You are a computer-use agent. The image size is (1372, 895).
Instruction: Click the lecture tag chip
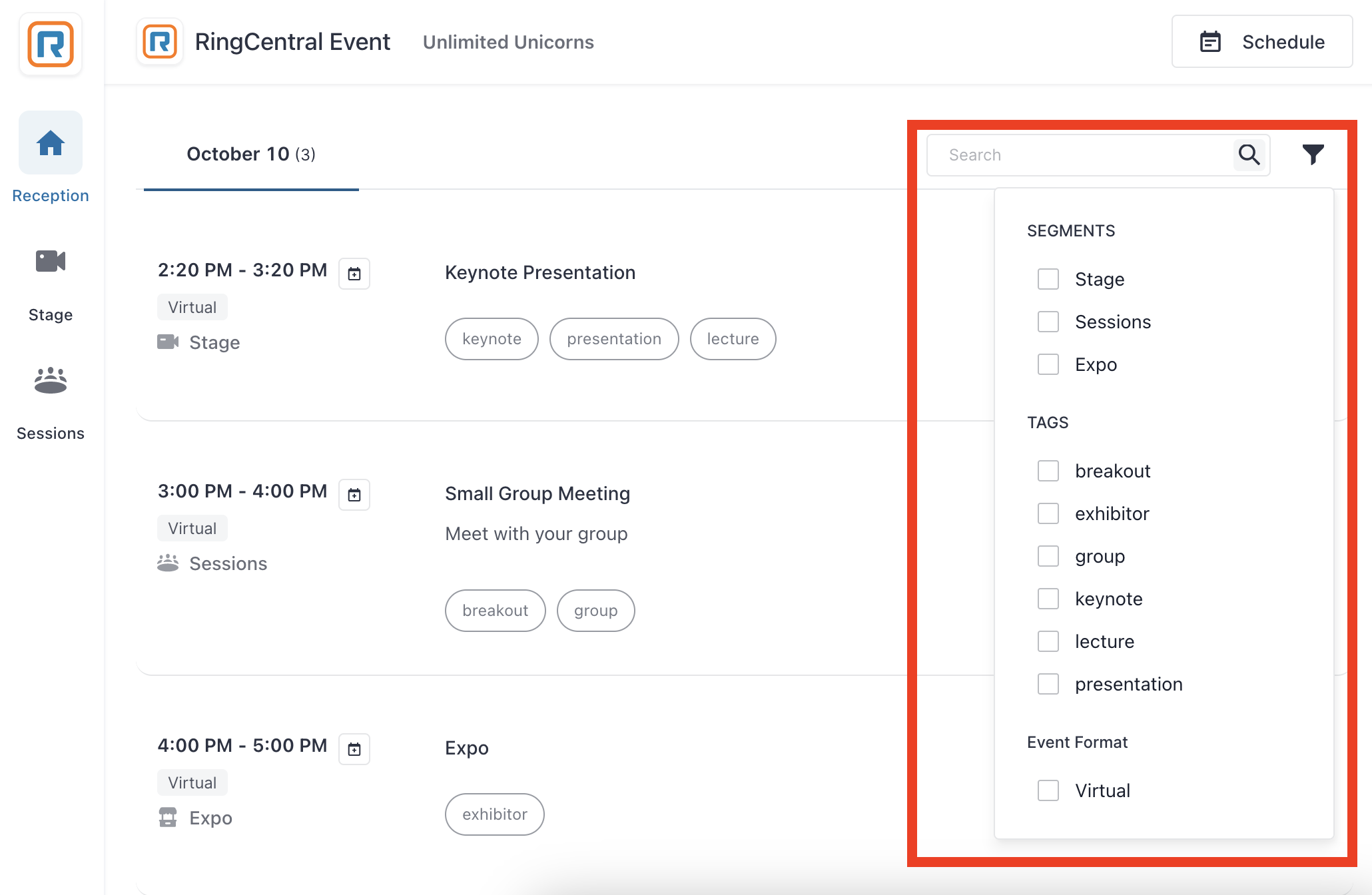733,339
